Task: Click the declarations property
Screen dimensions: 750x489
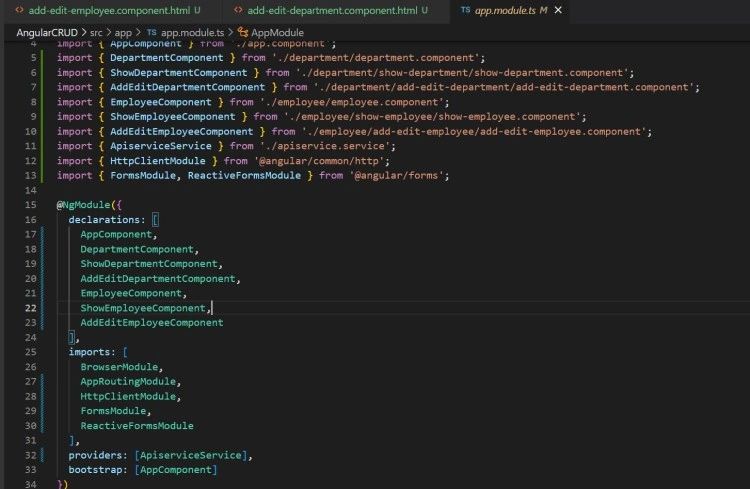Action: click(x=104, y=220)
